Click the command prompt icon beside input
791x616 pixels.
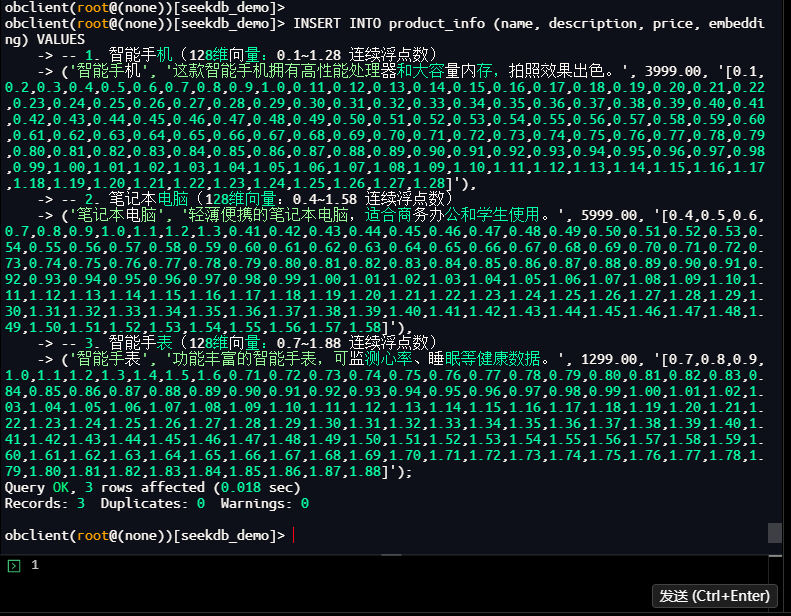tap(14, 566)
